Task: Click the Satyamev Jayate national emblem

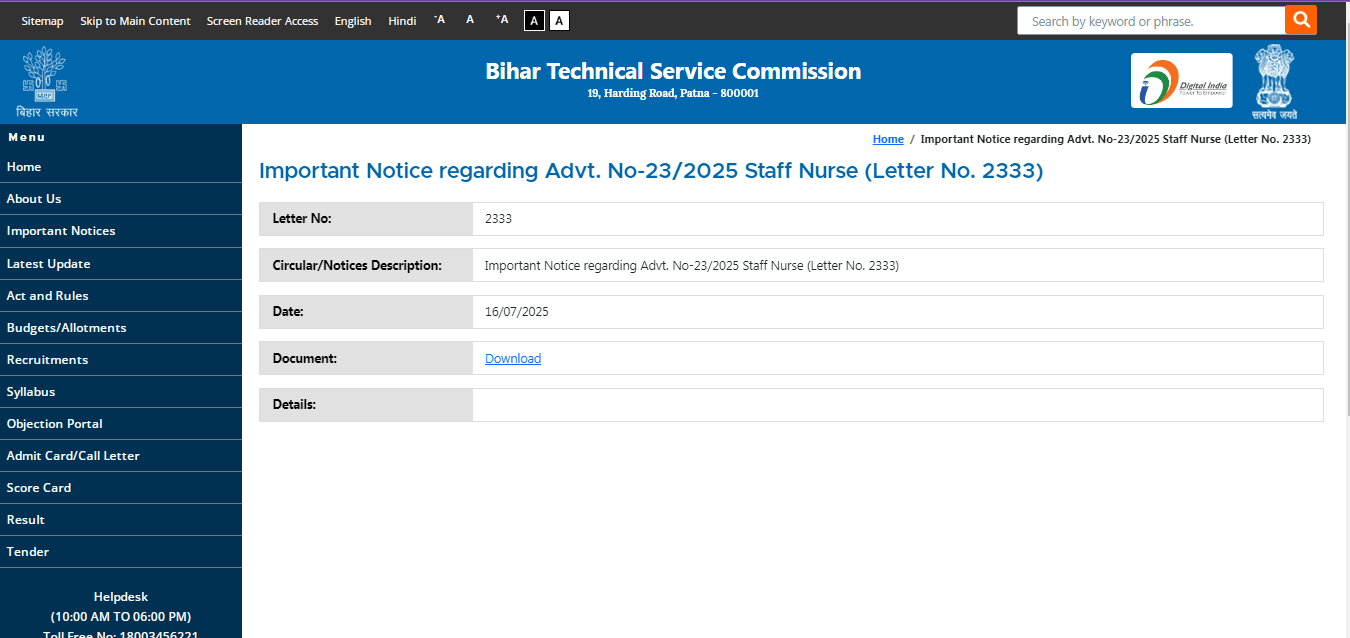Action: [1274, 81]
